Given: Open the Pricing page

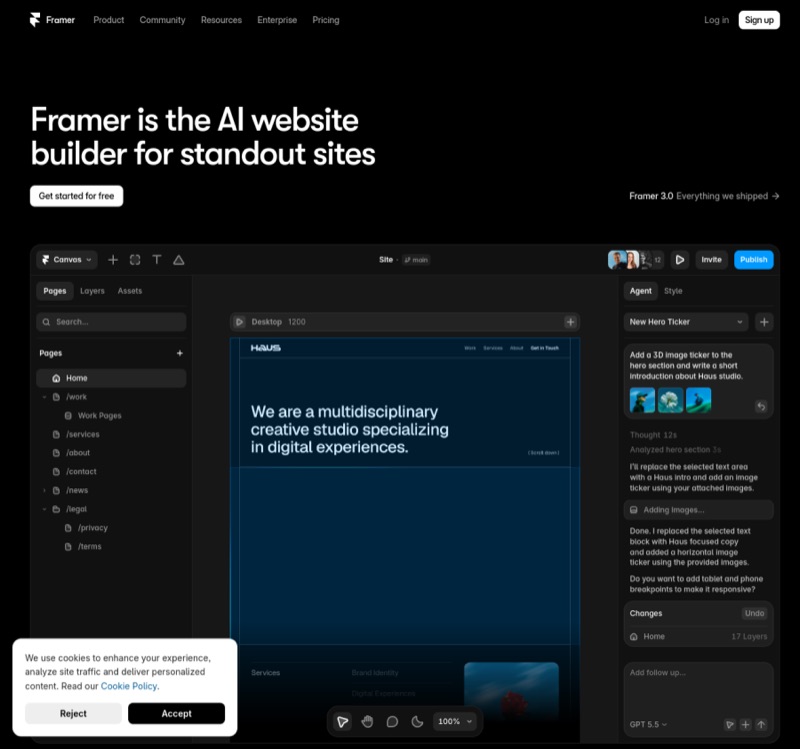Looking at the screenshot, I should click(x=326, y=20).
